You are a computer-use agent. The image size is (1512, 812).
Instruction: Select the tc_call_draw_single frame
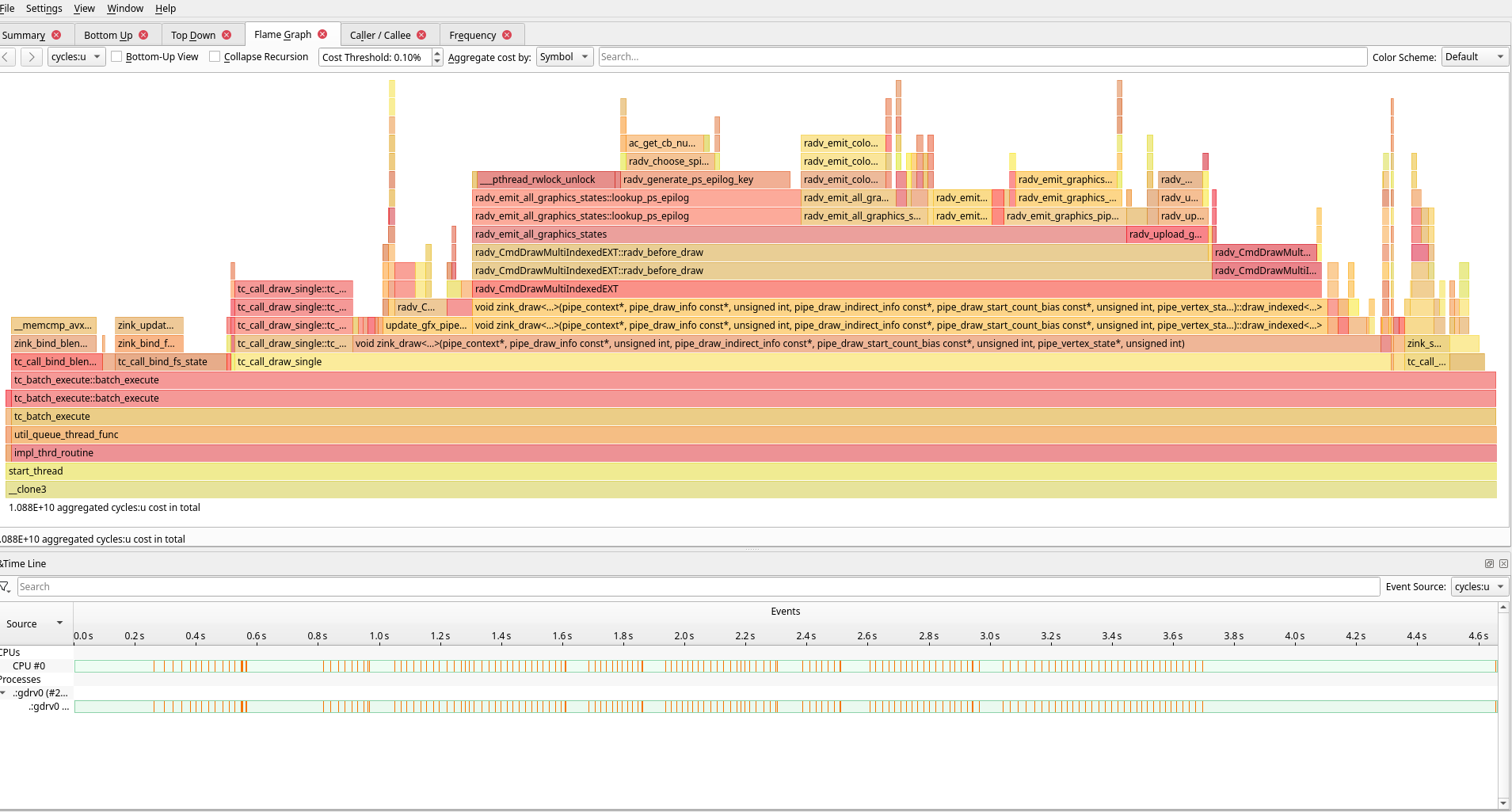coord(813,362)
